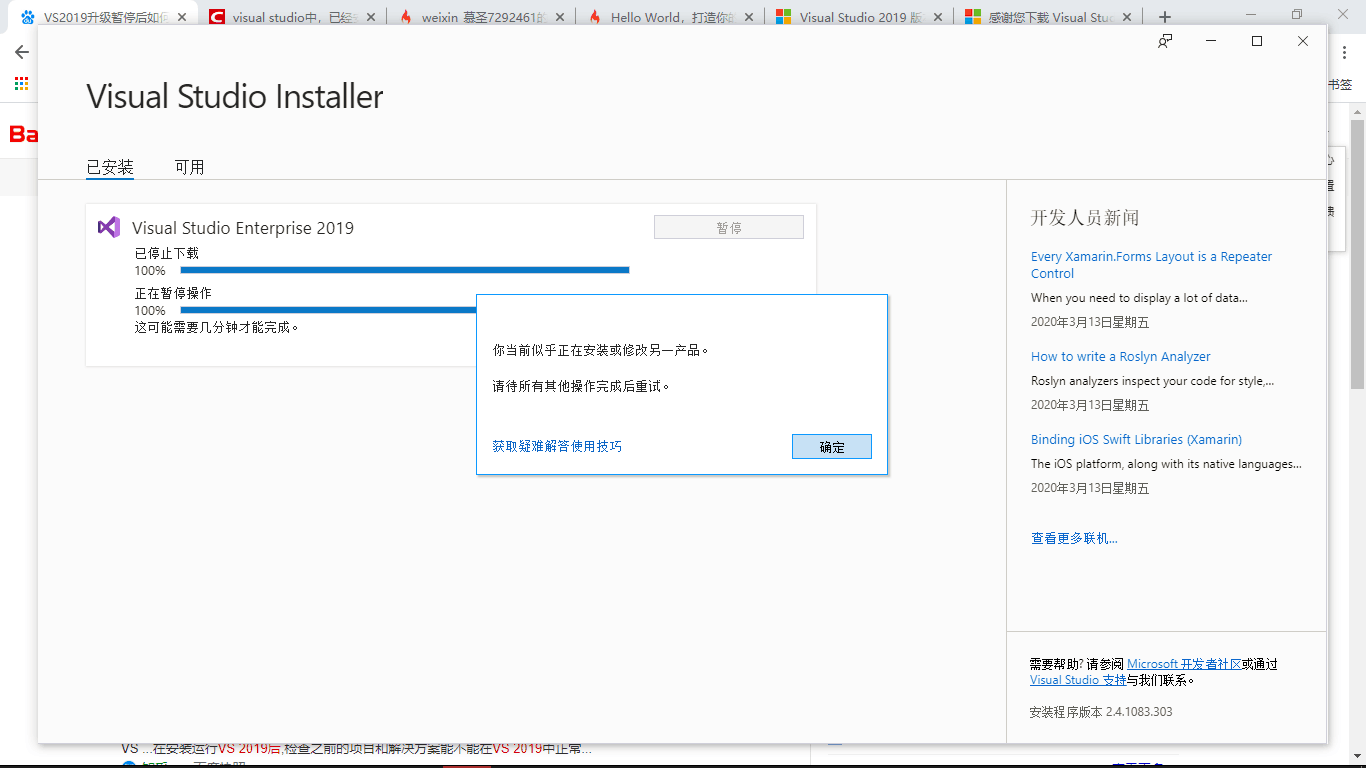This screenshot has height=768, width=1366.
Task: Close the Visual Studio Installer window
Action: (x=1303, y=41)
